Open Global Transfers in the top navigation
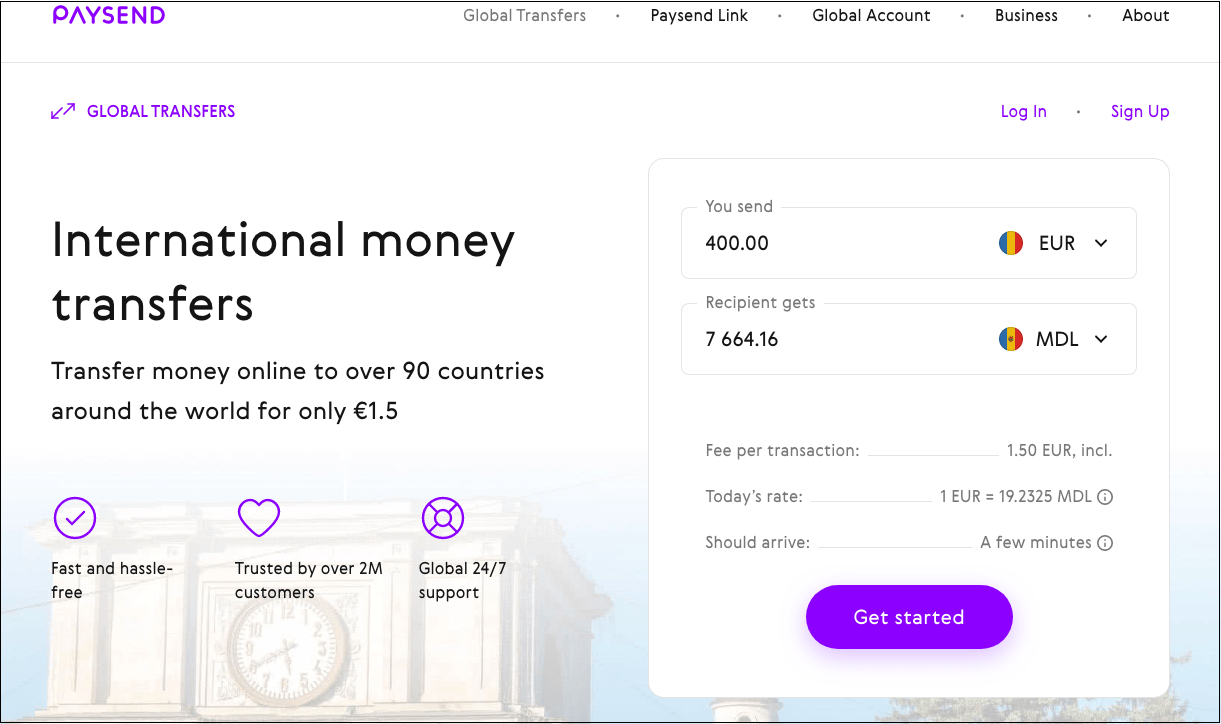 click(x=524, y=16)
